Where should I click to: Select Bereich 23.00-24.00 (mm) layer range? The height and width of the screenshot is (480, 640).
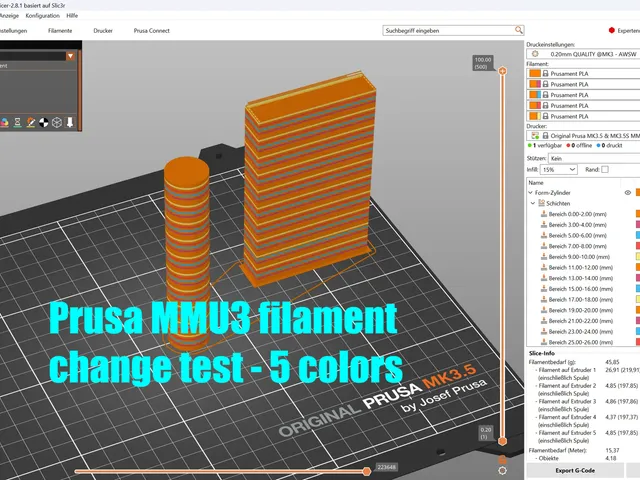[580, 331]
